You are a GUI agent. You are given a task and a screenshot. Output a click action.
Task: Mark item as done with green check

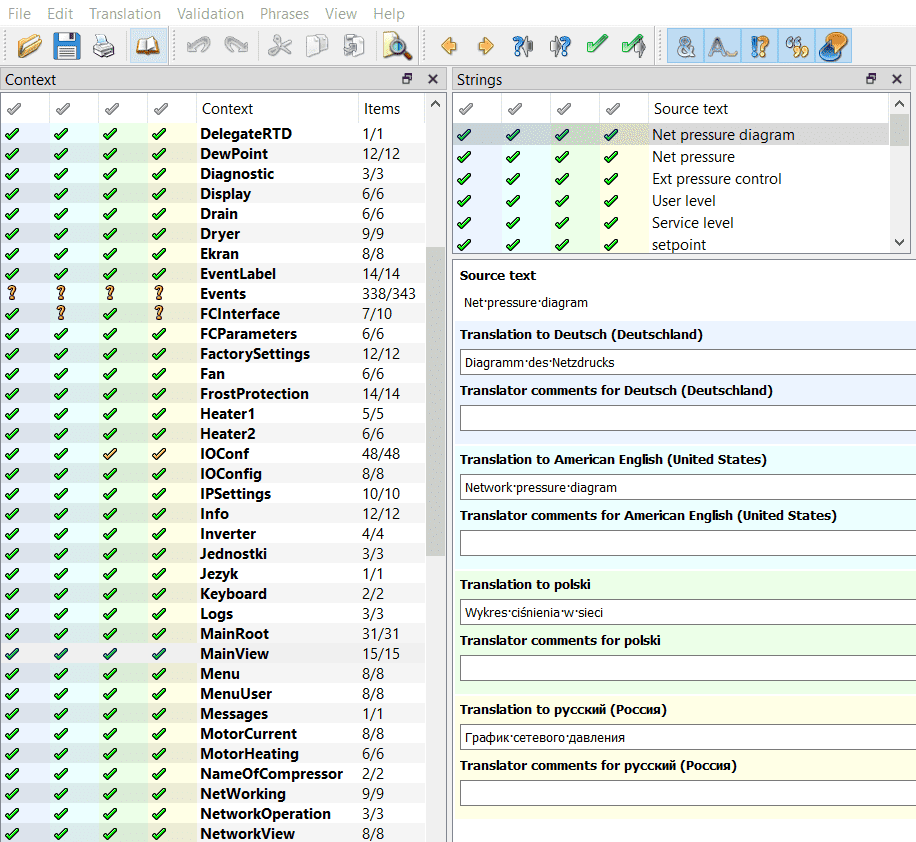click(597, 46)
